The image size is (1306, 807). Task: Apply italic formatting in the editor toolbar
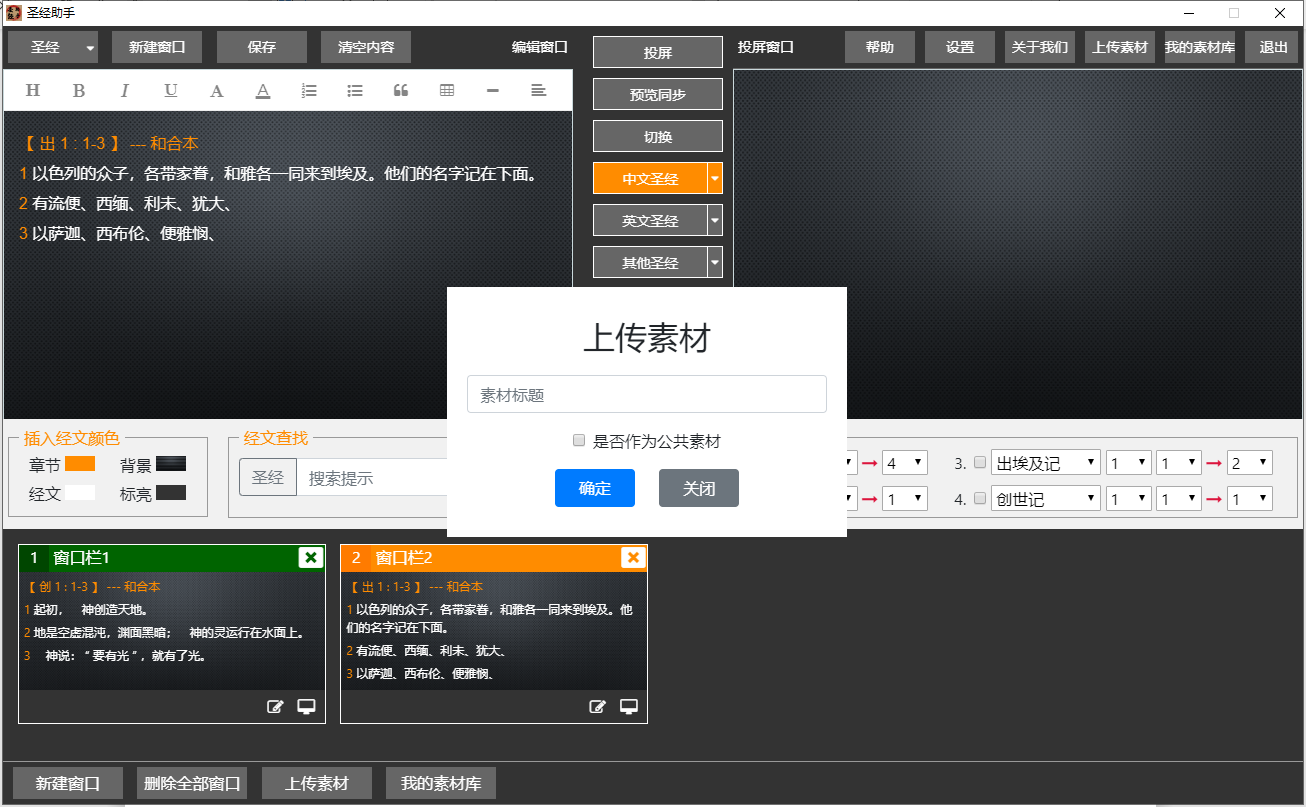pyautogui.click(x=125, y=91)
